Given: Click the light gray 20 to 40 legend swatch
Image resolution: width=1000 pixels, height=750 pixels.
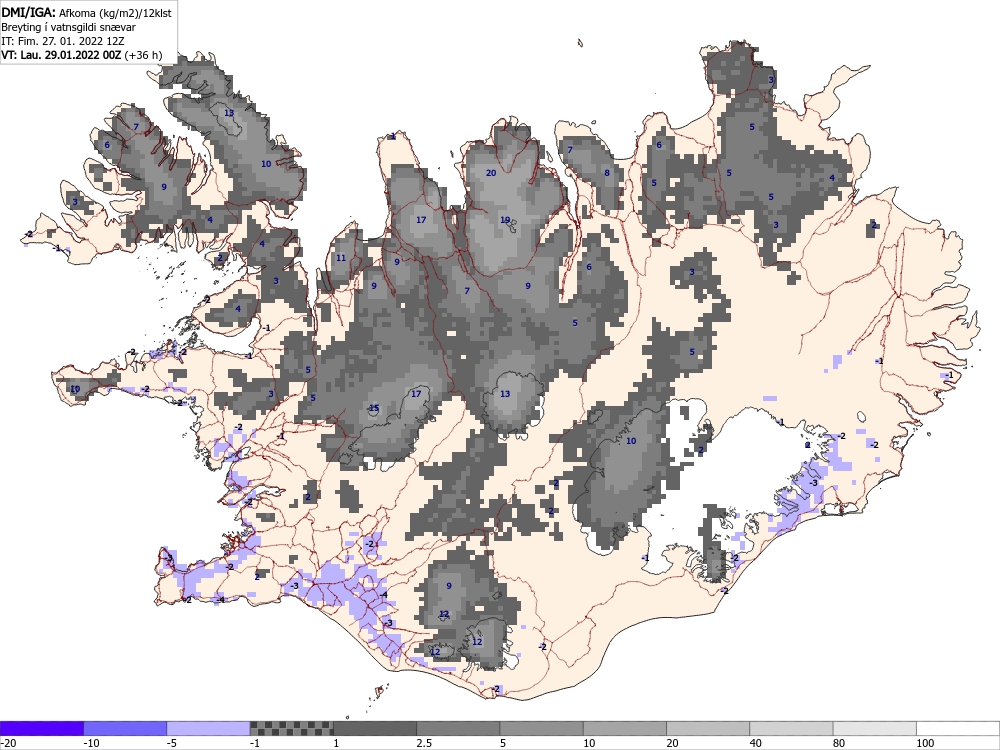Looking at the screenshot, I should pos(708,728).
